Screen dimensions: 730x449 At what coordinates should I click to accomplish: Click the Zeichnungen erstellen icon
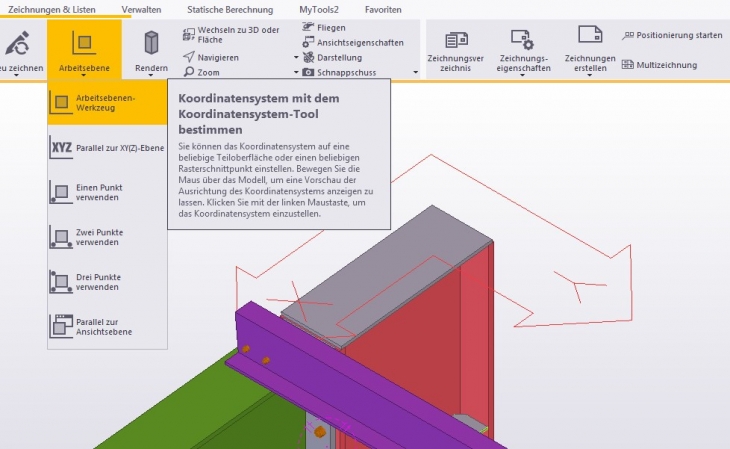[590, 35]
